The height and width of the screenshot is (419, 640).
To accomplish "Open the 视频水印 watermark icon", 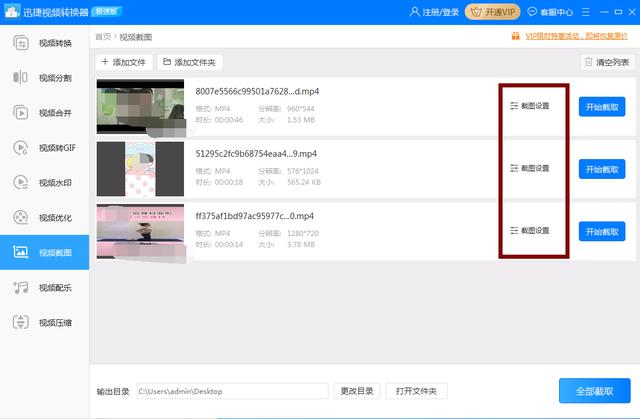I will coord(21,182).
